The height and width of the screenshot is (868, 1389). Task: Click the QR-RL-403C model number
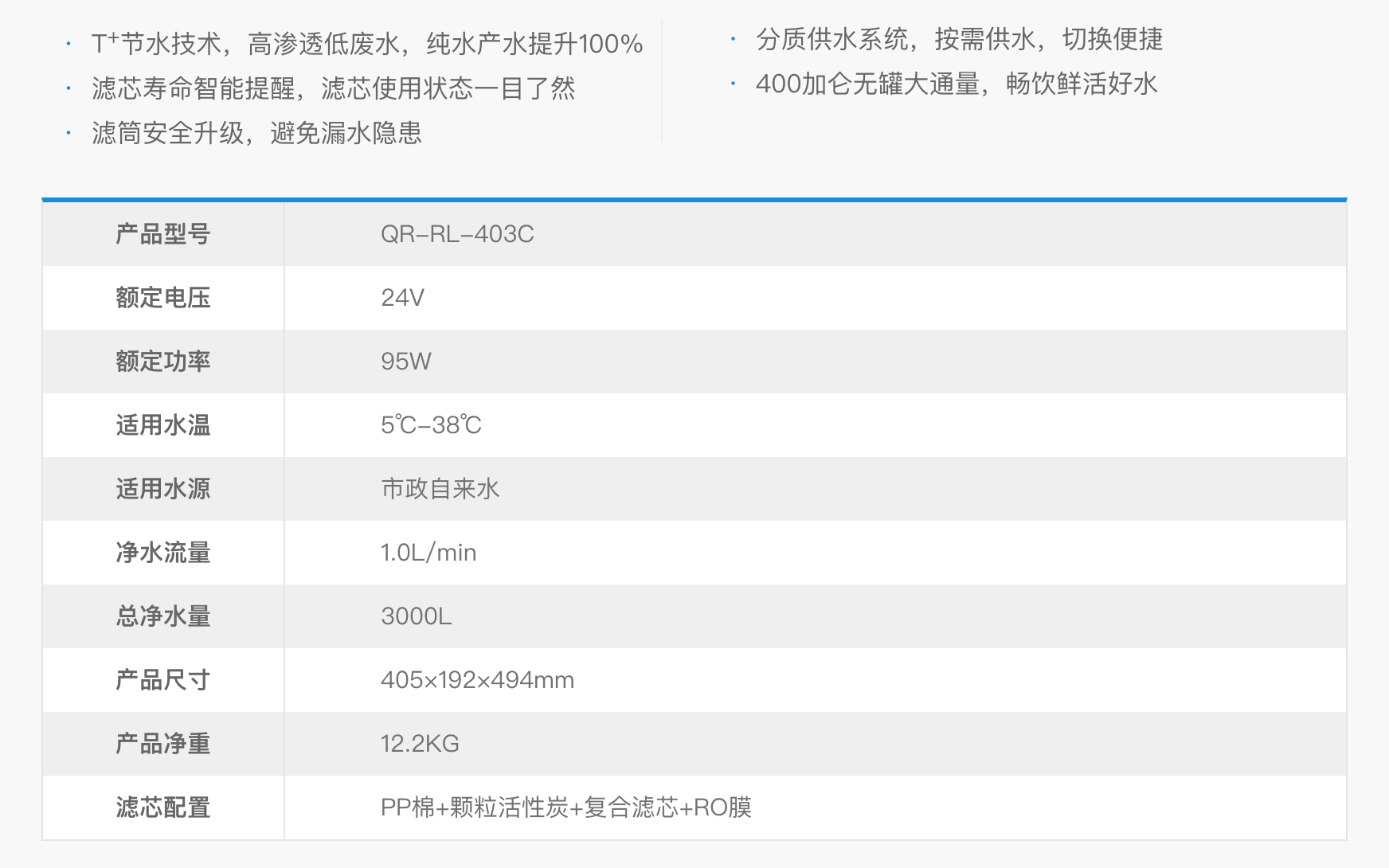pos(457,234)
